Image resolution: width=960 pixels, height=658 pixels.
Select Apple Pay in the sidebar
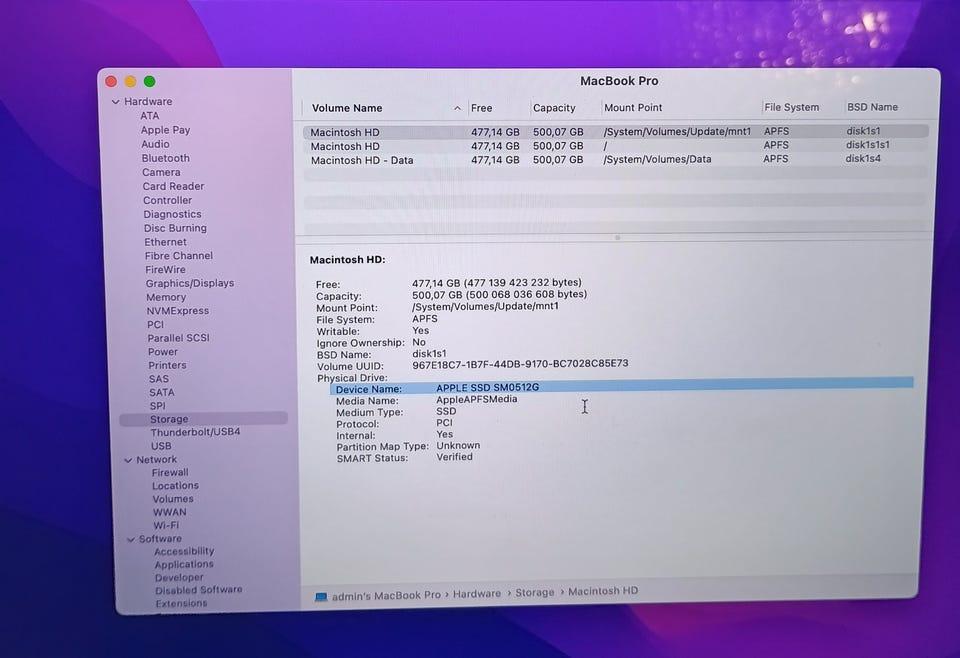coord(165,130)
